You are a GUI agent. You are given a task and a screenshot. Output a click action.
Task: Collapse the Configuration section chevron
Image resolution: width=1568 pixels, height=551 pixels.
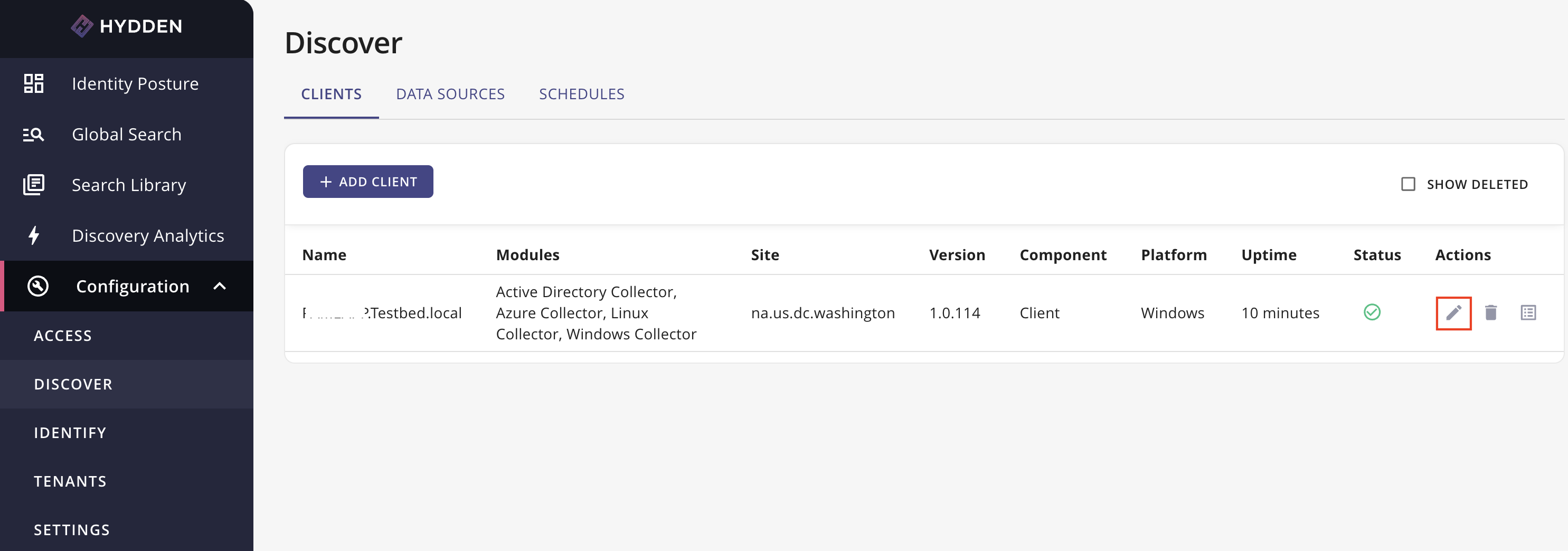point(220,286)
